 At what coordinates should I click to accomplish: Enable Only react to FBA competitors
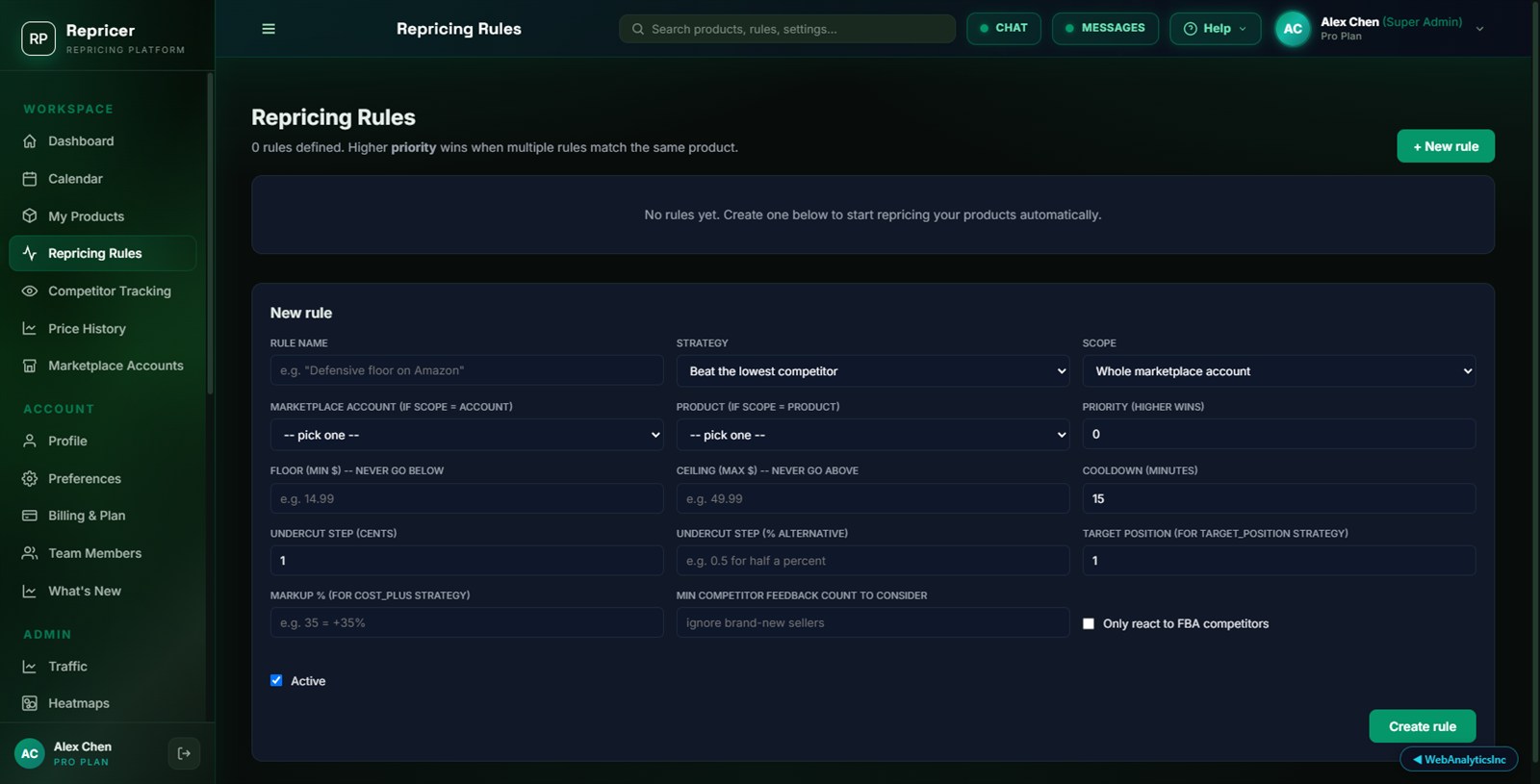click(x=1089, y=623)
